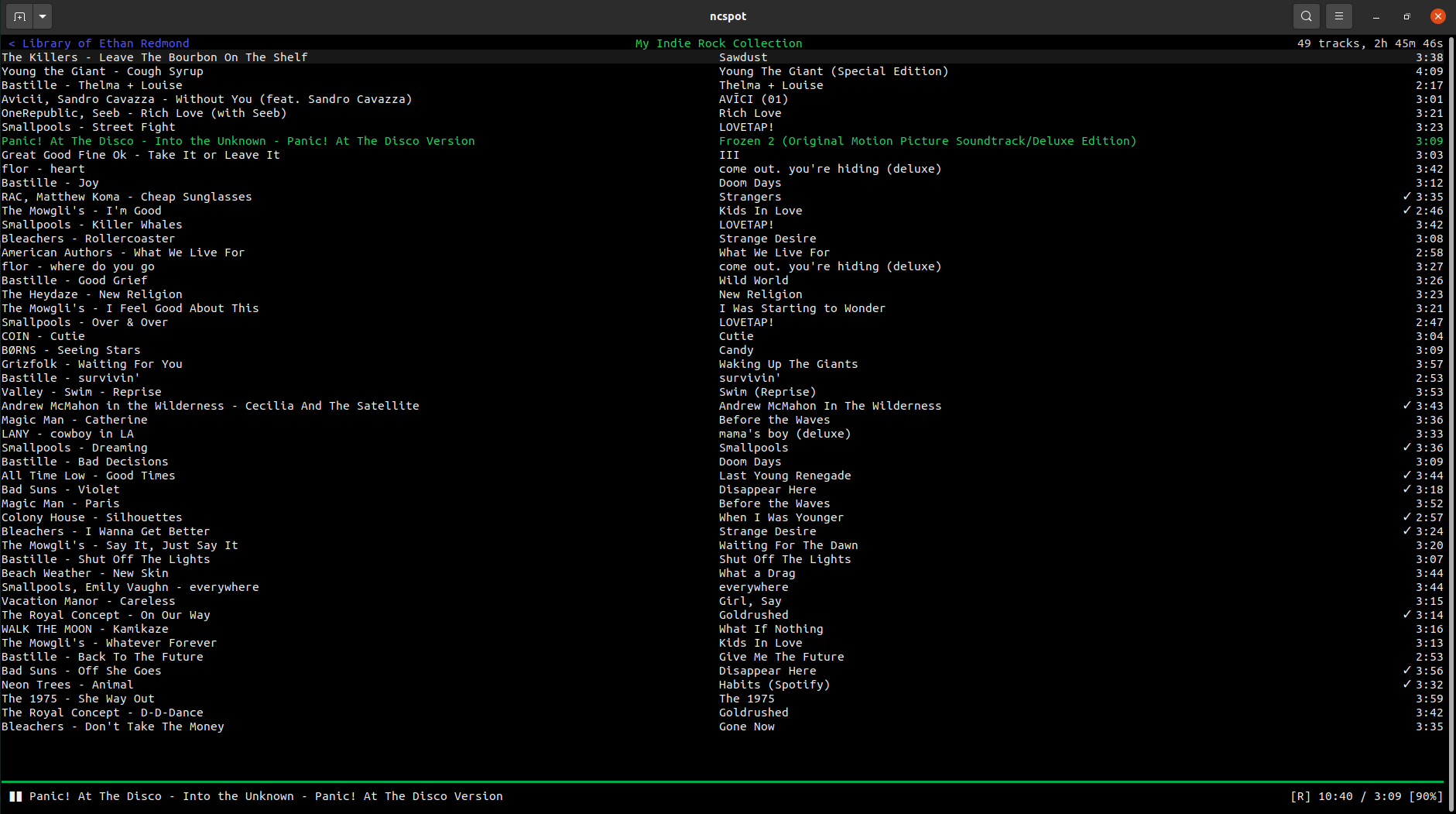
Task: Select Smallpools - Killer Whales track
Action: [x=722, y=225]
